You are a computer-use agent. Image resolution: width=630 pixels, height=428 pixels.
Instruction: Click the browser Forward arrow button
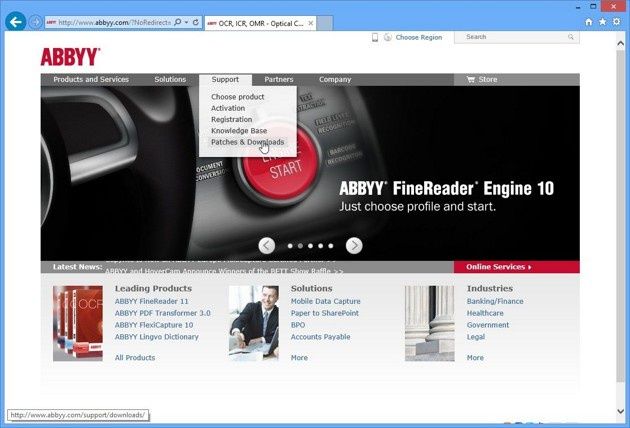(36, 22)
